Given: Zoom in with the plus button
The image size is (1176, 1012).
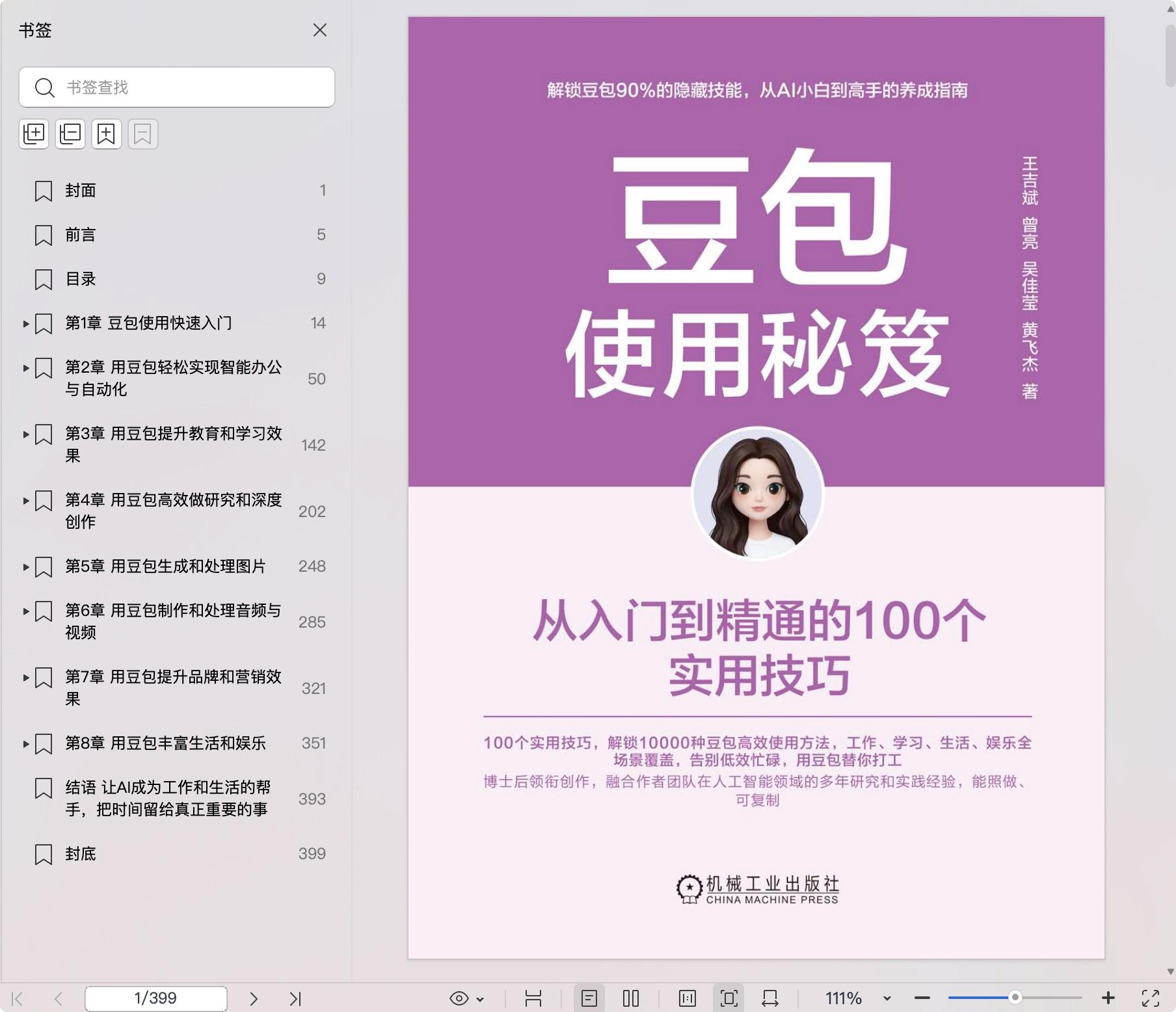Looking at the screenshot, I should 1108,998.
